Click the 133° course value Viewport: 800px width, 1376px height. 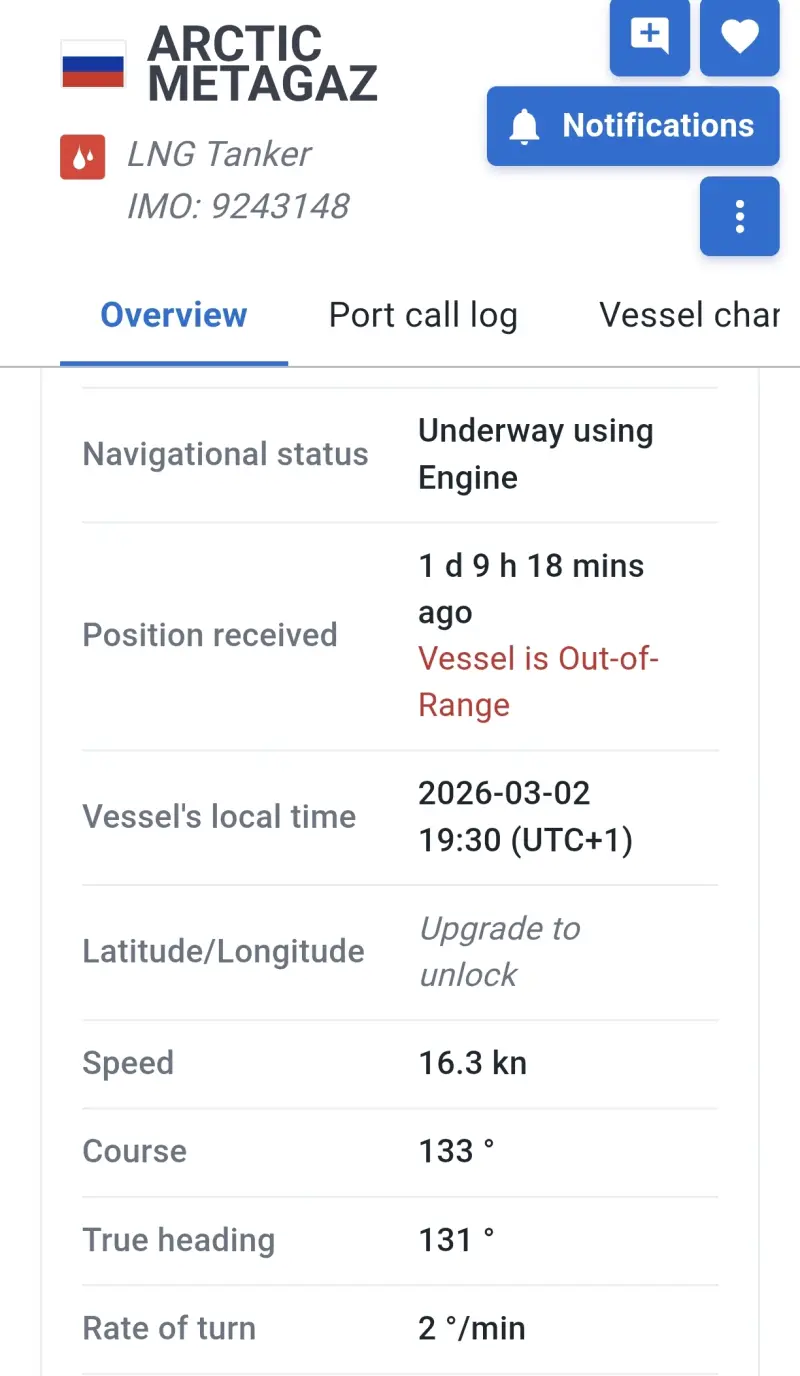click(456, 1151)
